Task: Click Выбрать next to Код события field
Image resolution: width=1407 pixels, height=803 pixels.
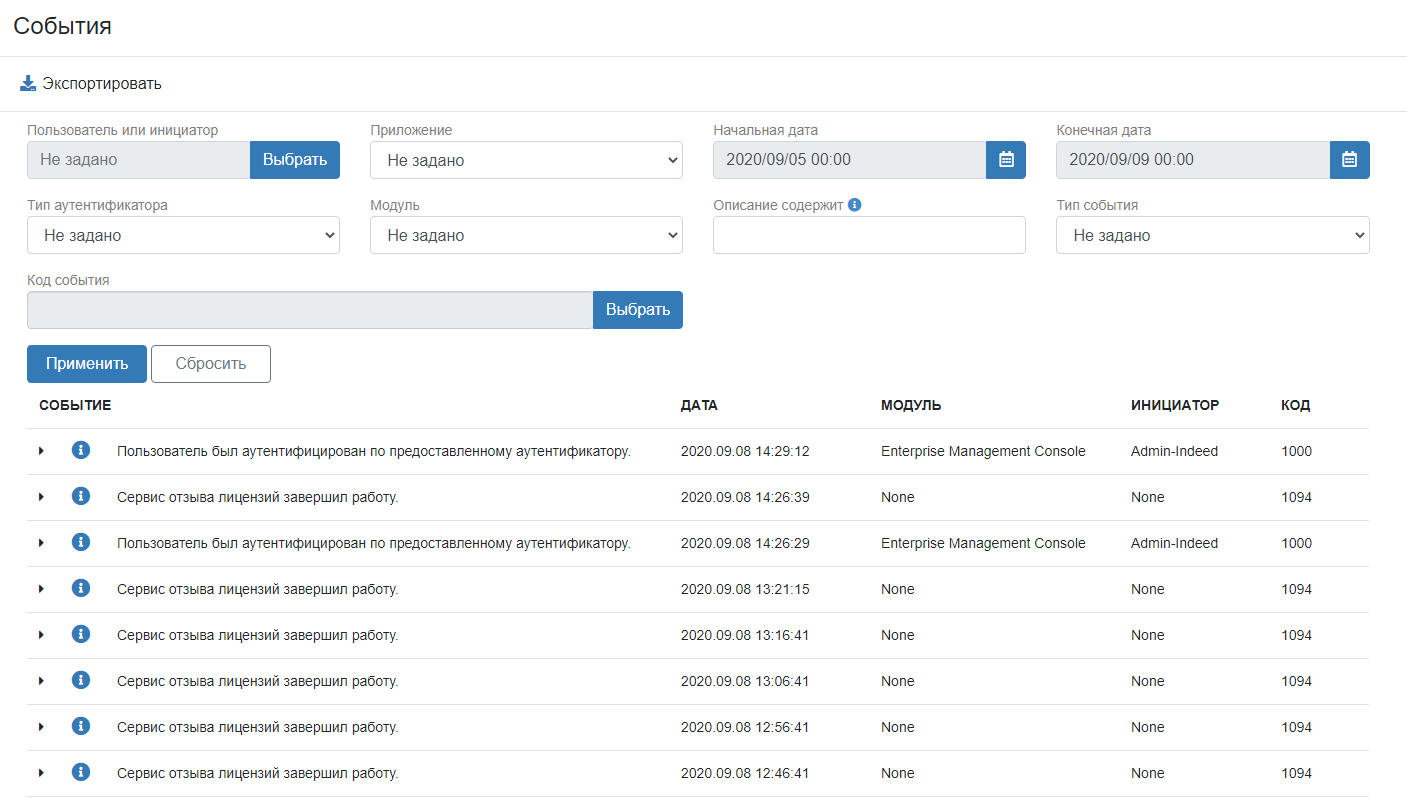Action: click(x=638, y=310)
